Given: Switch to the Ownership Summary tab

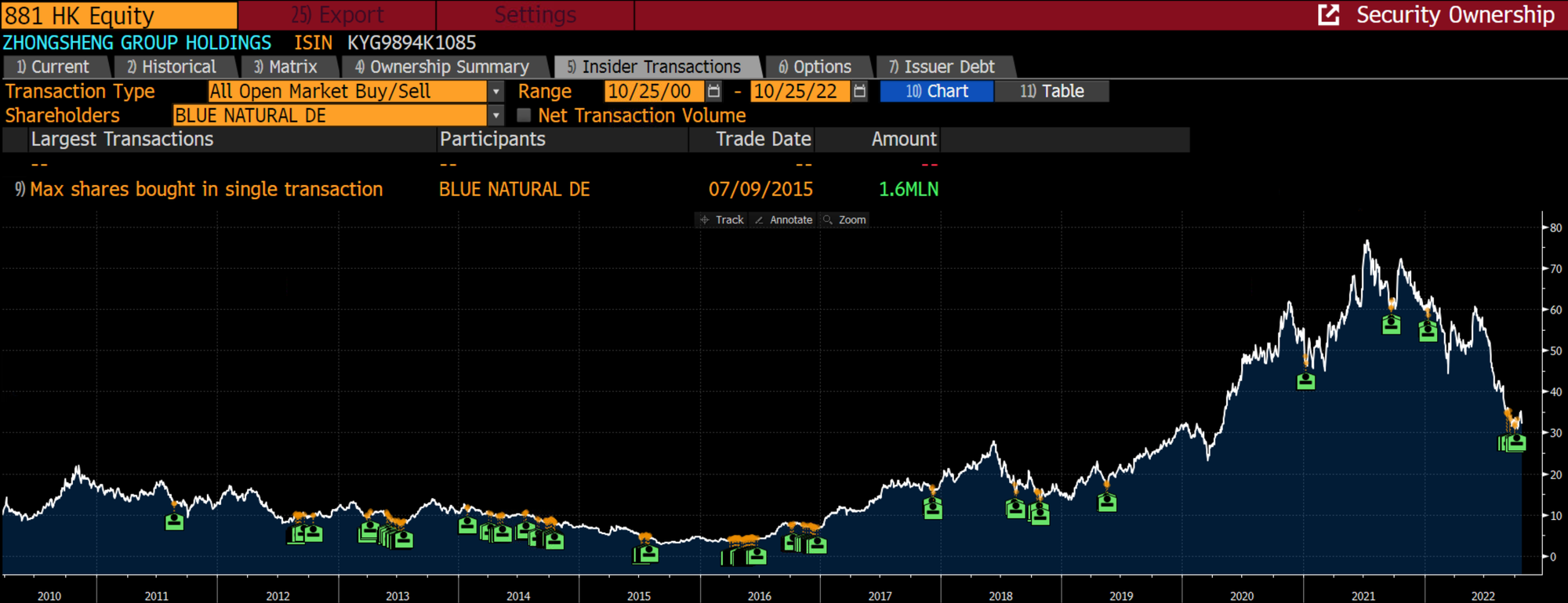Looking at the screenshot, I should point(441,67).
